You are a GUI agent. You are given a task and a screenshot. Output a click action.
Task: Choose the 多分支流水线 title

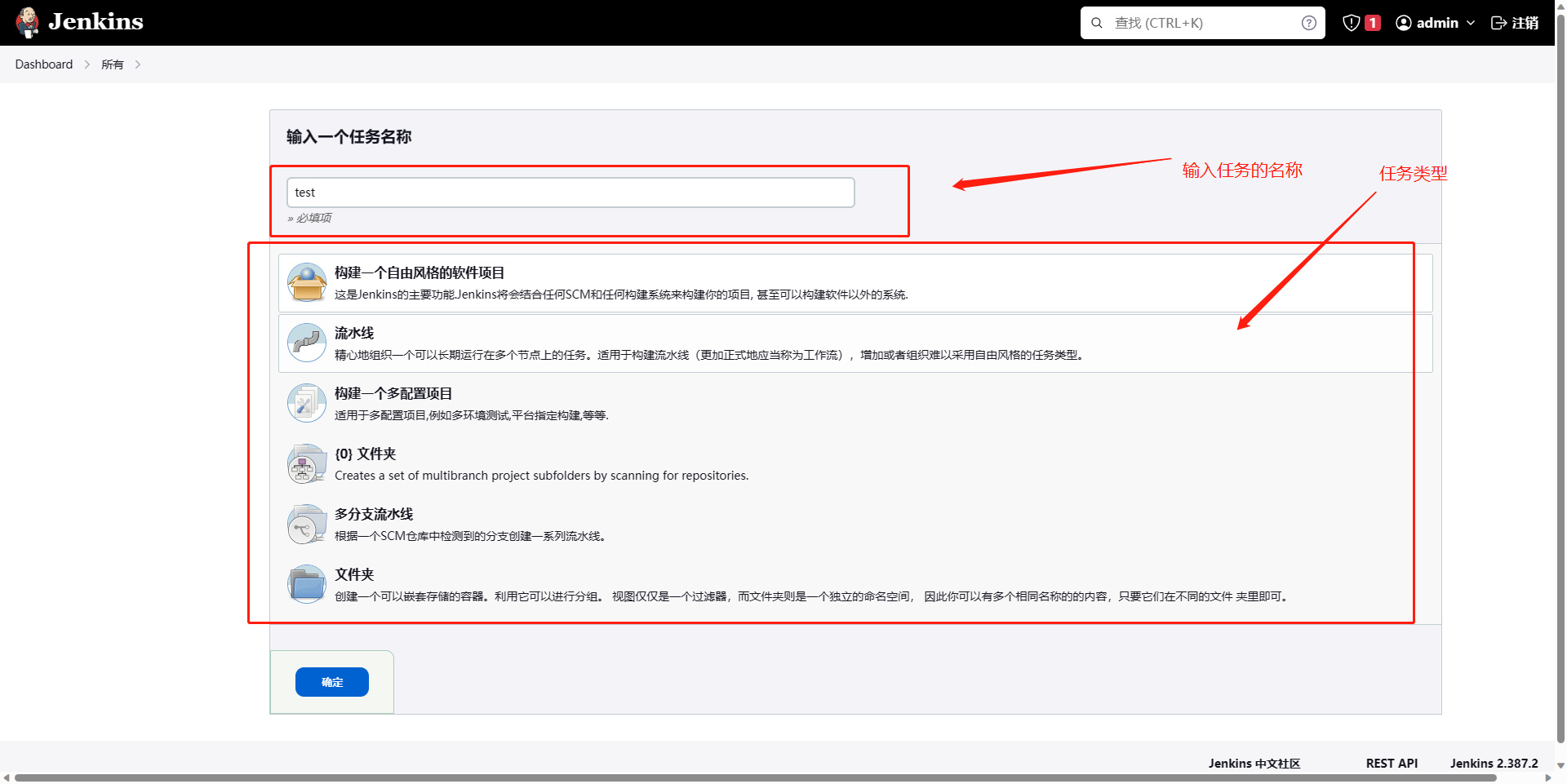[374, 514]
